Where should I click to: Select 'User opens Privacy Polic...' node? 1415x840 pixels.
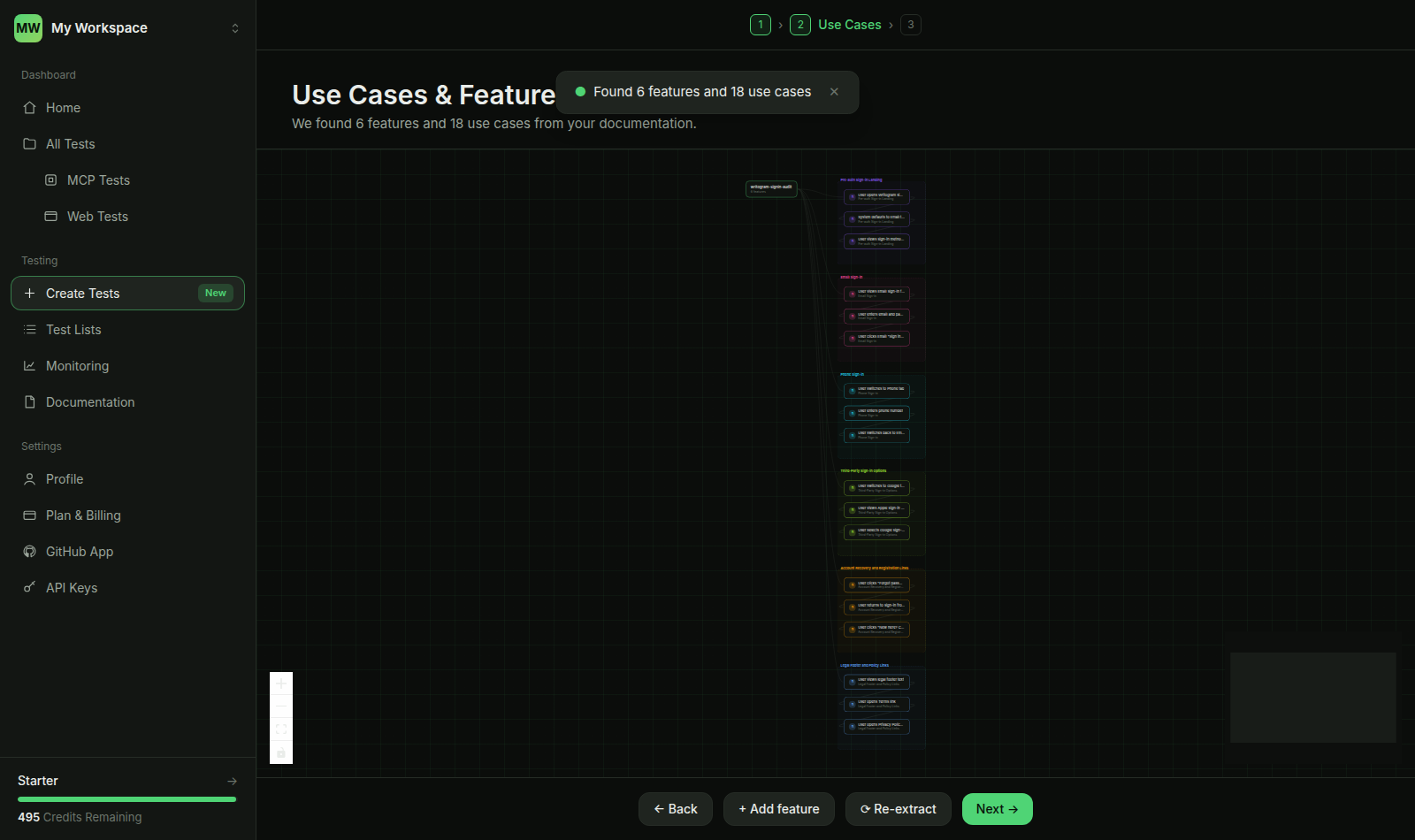[x=876, y=726]
